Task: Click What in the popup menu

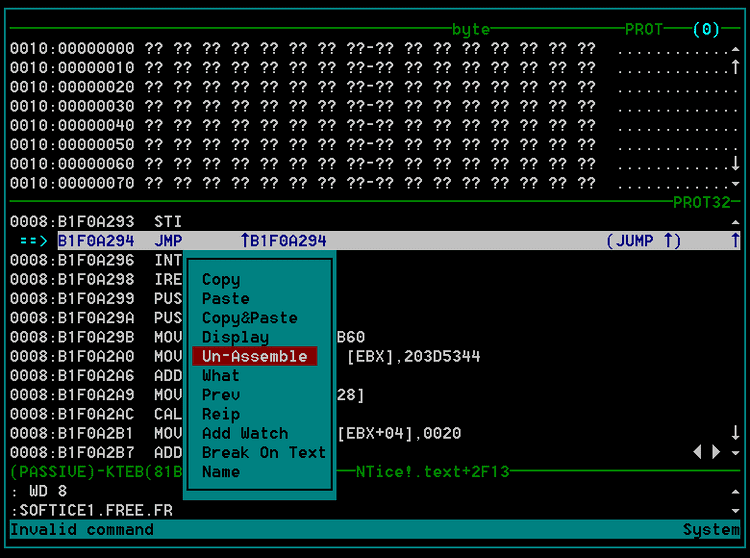Action: pyautogui.click(x=221, y=376)
